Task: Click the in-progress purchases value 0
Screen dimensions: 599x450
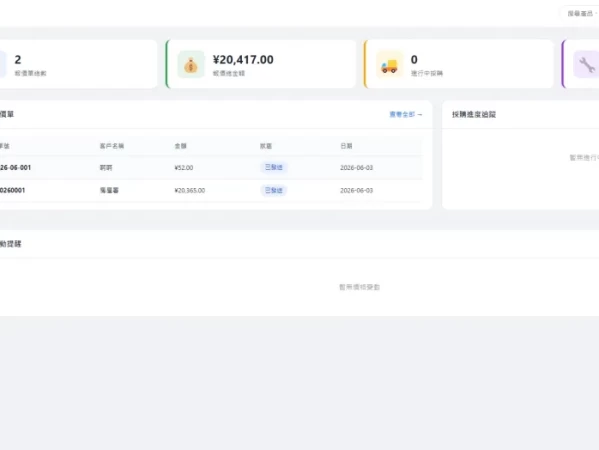Action: tap(414, 60)
